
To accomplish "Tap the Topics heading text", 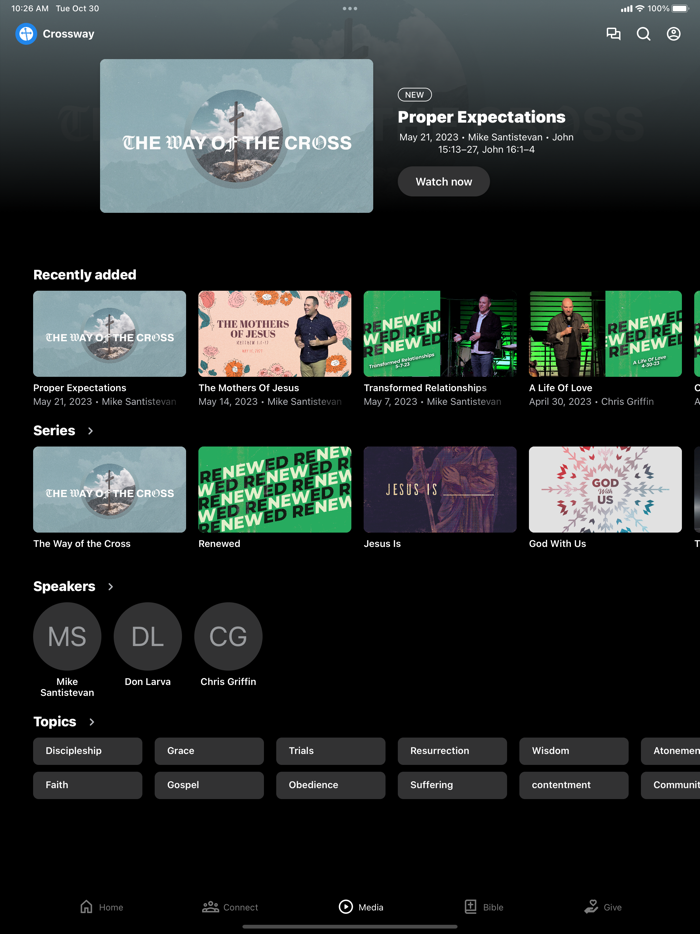I will (55, 722).
